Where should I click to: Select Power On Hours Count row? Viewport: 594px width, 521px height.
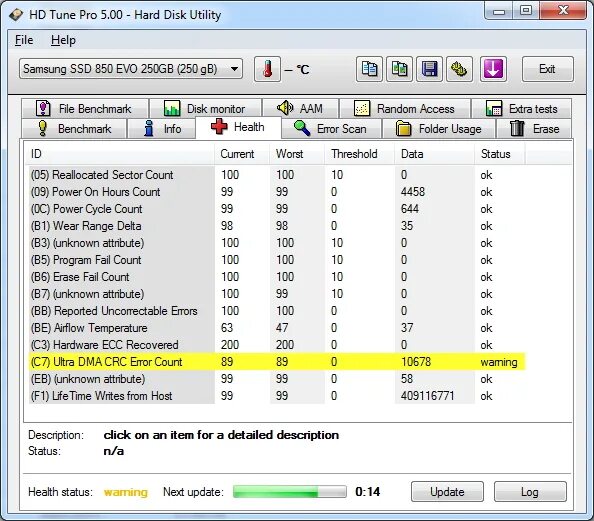tap(277, 192)
